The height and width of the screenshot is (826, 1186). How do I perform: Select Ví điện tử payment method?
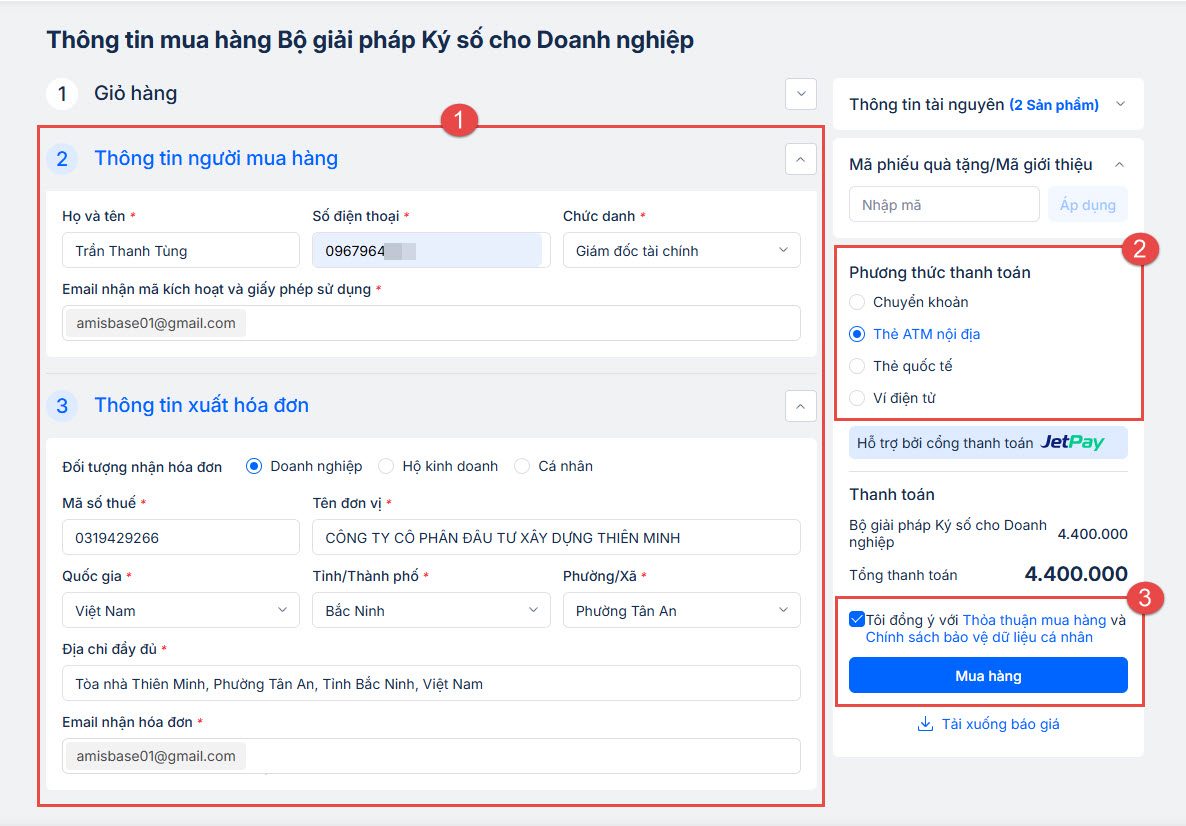(x=857, y=398)
